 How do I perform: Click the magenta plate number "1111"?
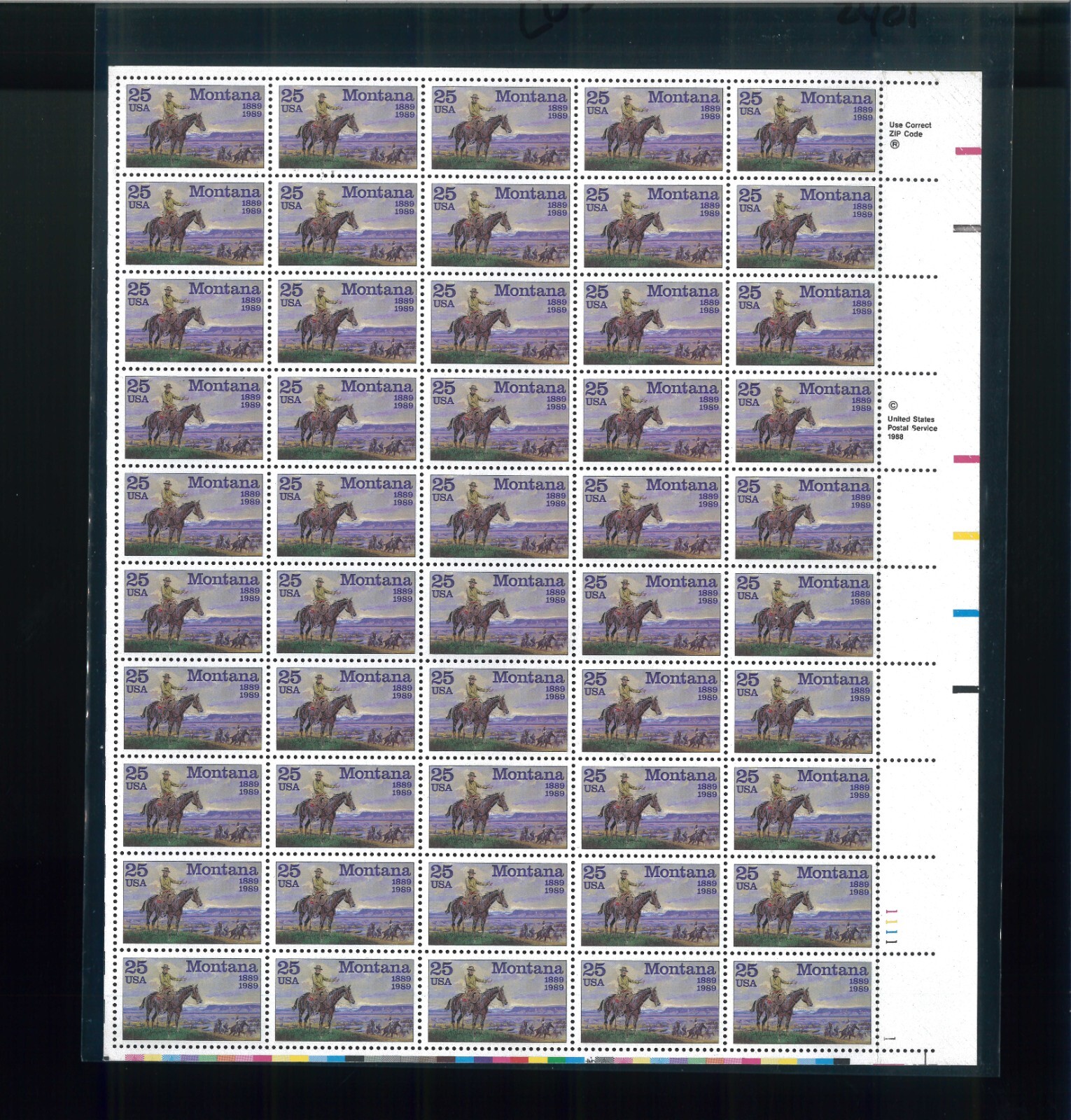pyautogui.click(x=891, y=927)
